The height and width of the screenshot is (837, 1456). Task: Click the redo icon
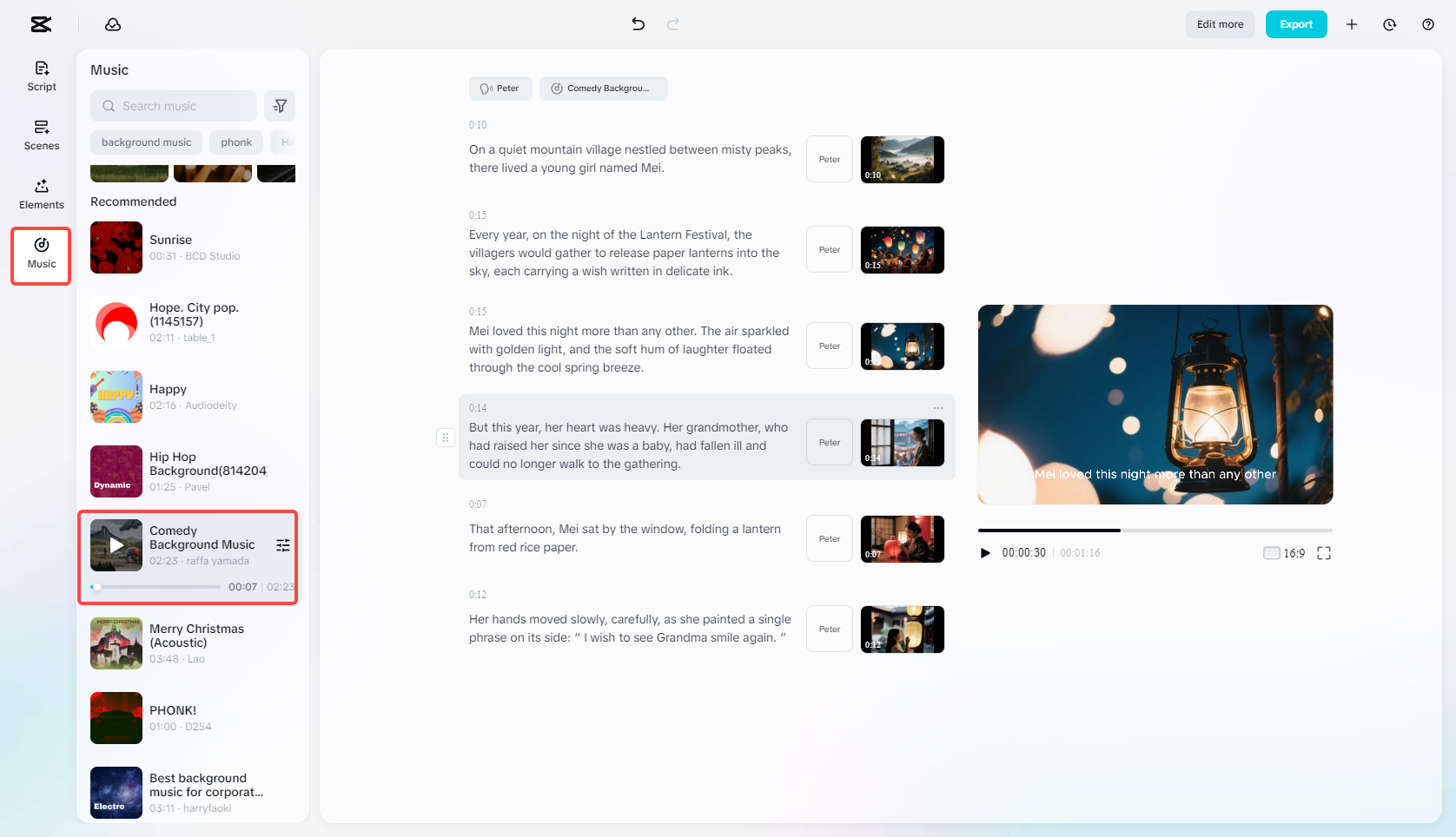(x=672, y=23)
